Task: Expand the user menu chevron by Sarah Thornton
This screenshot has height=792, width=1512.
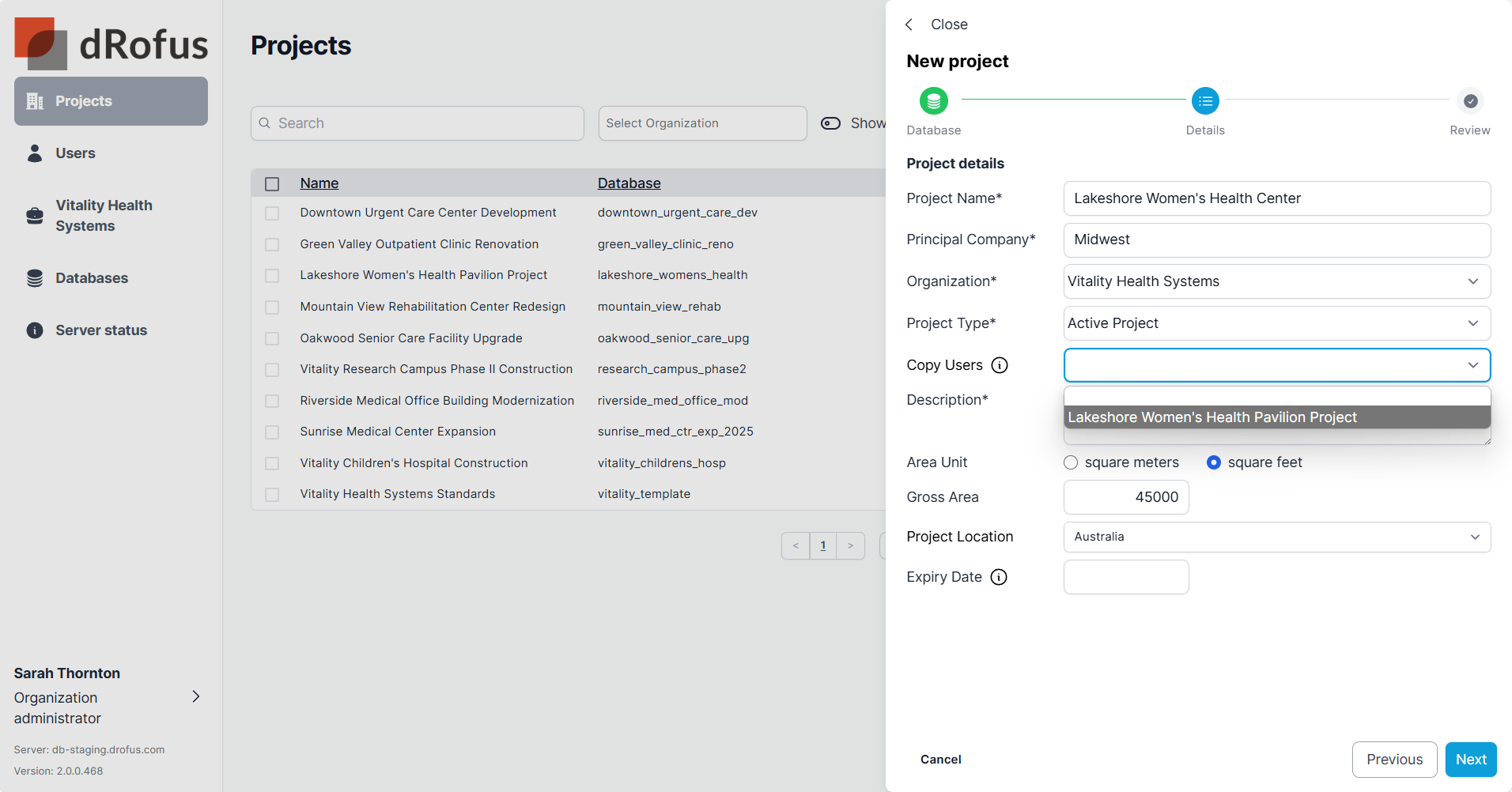Action: click(196, 696)
